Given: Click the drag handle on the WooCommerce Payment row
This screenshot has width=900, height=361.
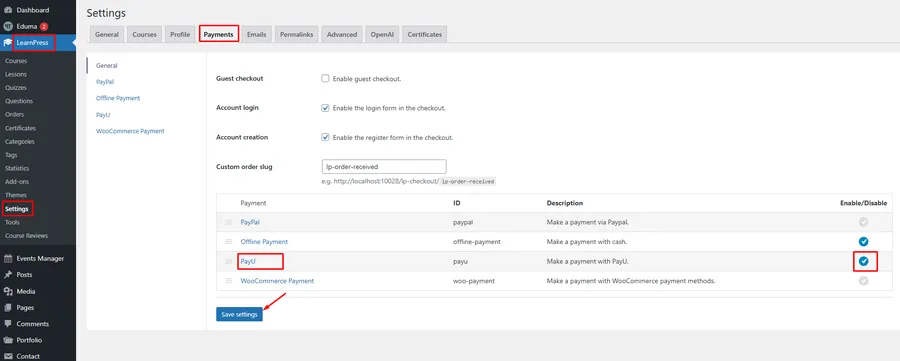Looking at the screenshot, I should [228, 281].
